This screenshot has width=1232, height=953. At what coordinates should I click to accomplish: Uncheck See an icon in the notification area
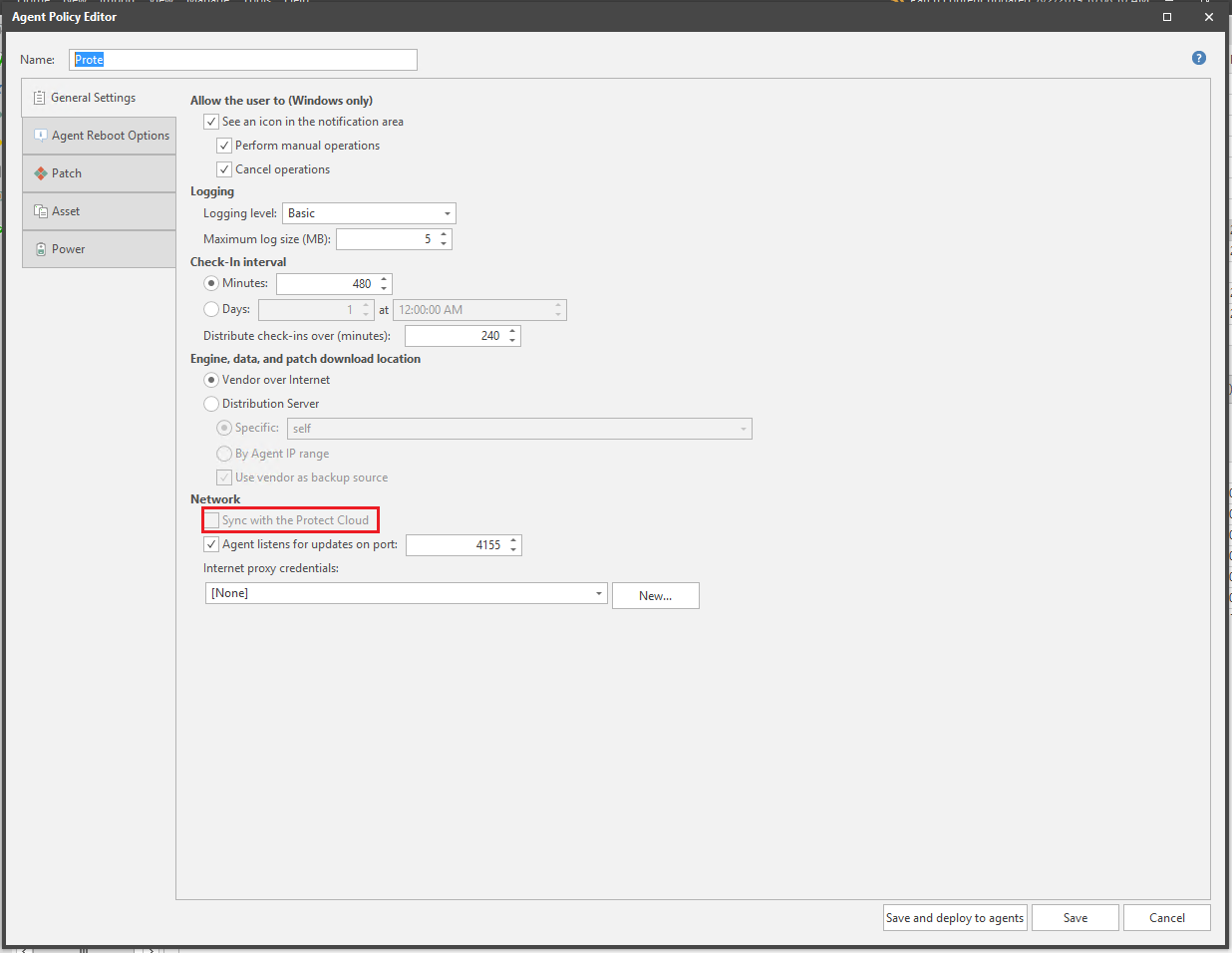pyautogui.click(x=211, y=122)
